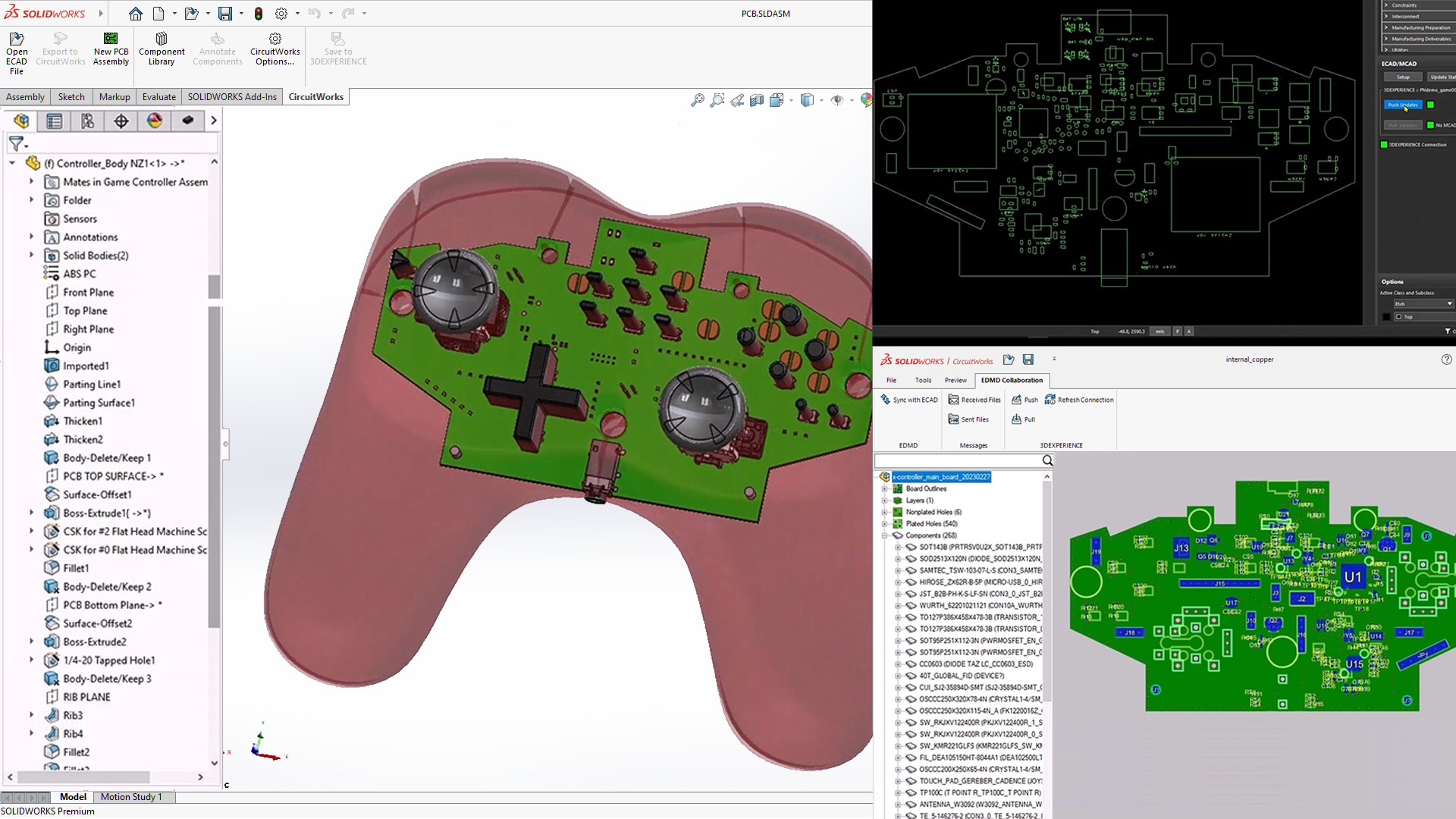Image resolution: width=1456 pixels, height=819 pixels.
Task: Click the CircuitWorks tree search field
Action: click(x=957, y=460)
